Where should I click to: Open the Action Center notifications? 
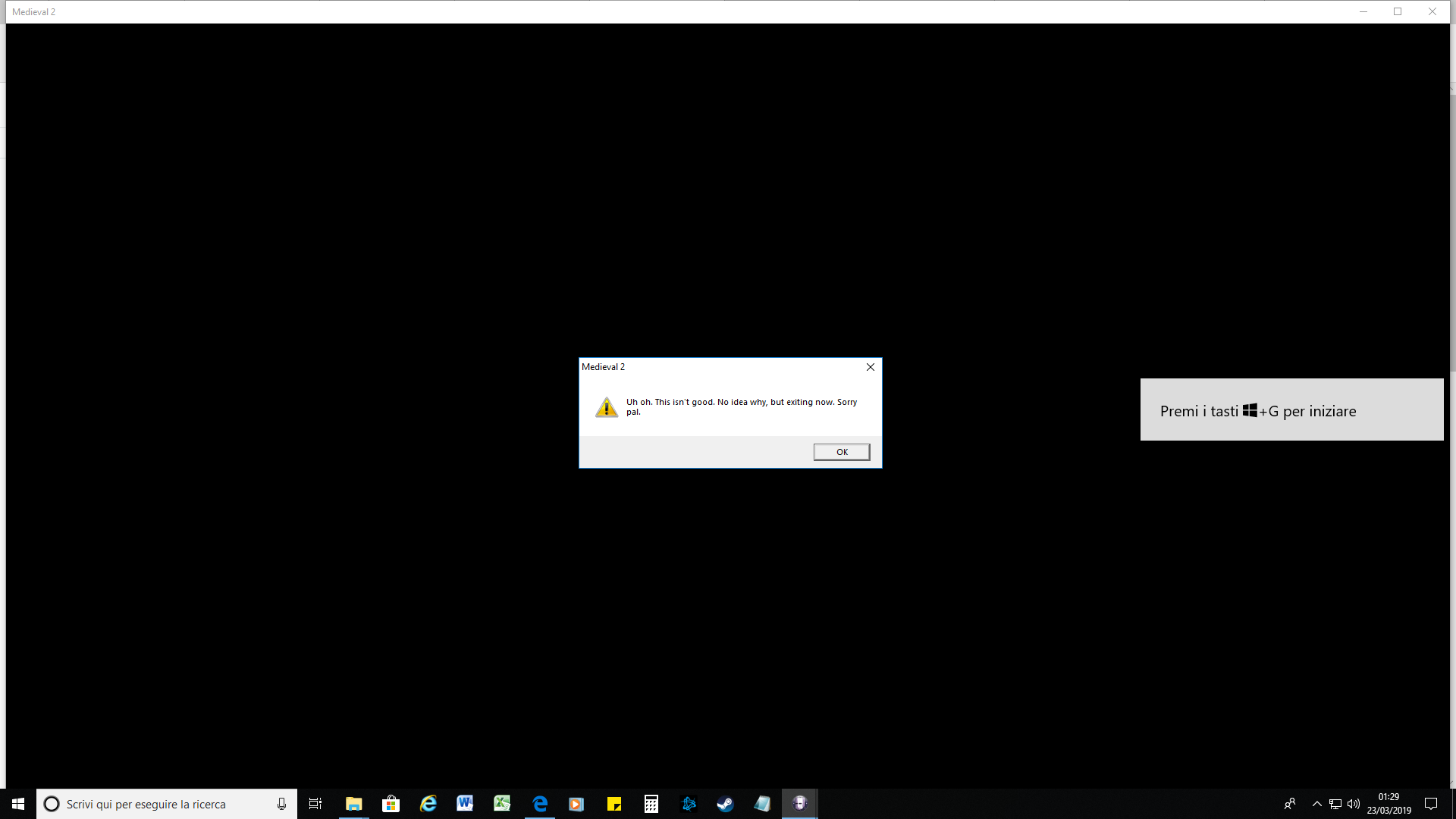click(x=1431, y=804)
